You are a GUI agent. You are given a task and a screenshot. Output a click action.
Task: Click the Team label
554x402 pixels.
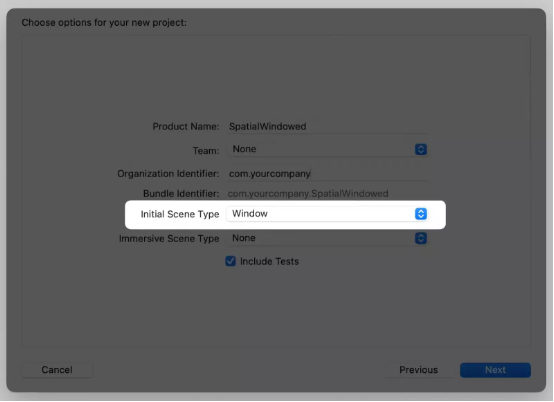[x=206, y=151]
